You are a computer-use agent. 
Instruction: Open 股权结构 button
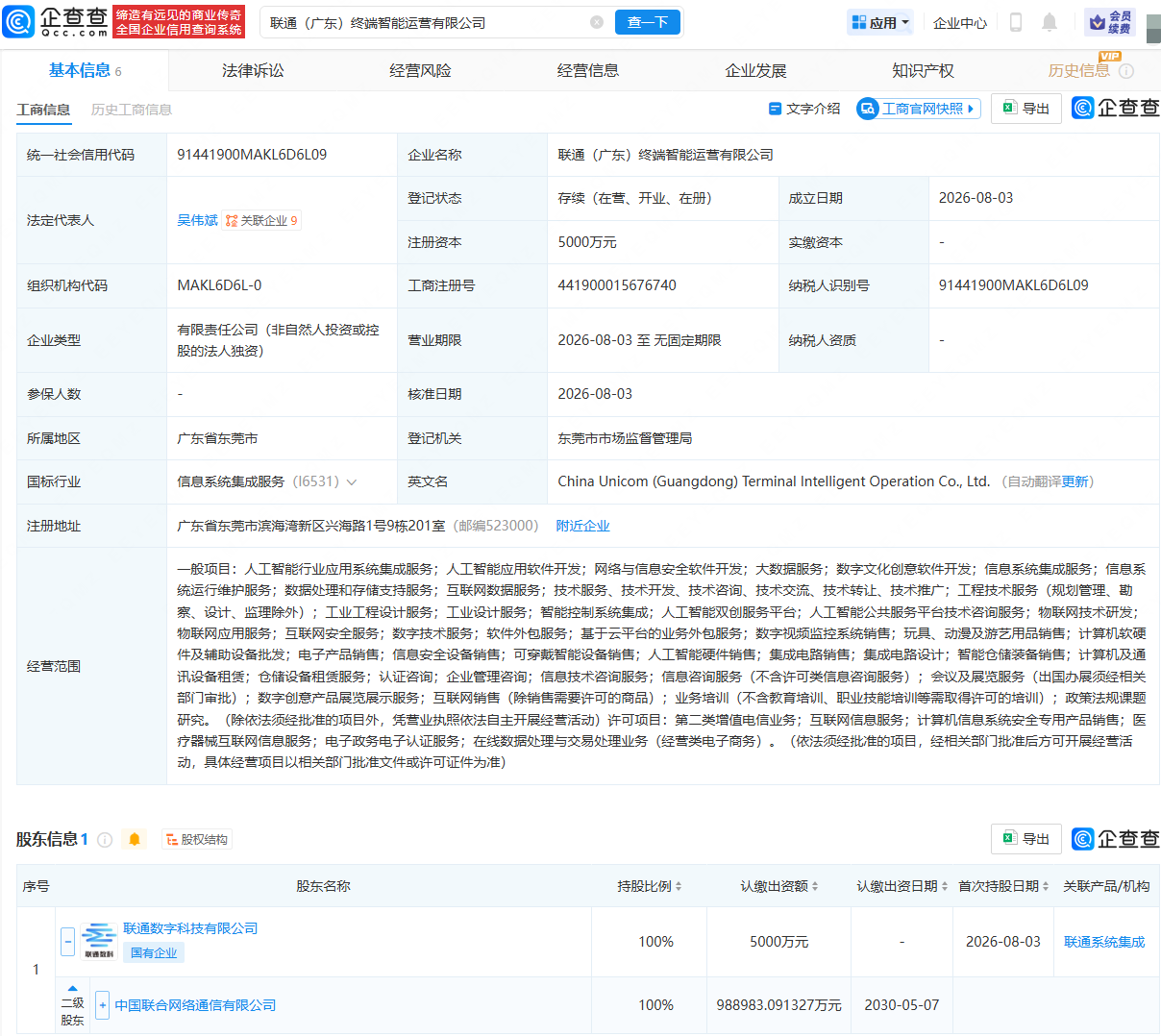coord(197,840)
